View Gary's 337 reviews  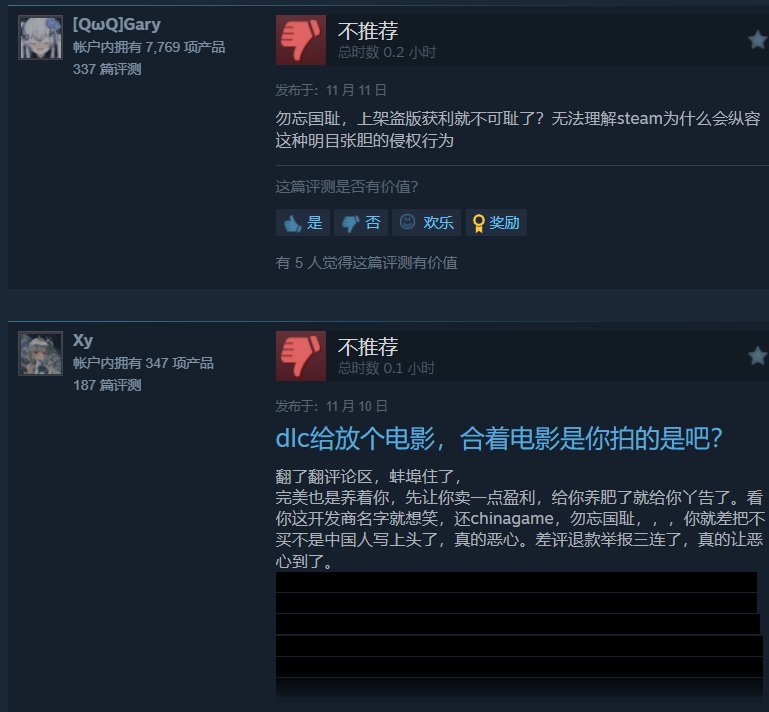(107, 69)
